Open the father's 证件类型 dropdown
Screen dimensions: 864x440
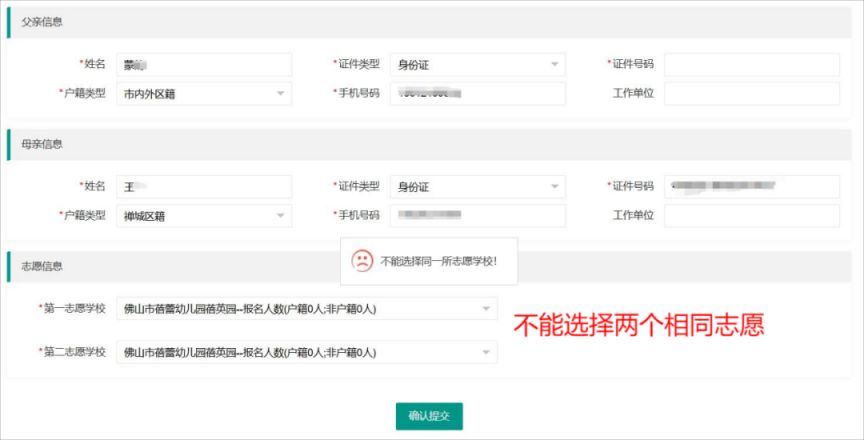click(477, 64)
